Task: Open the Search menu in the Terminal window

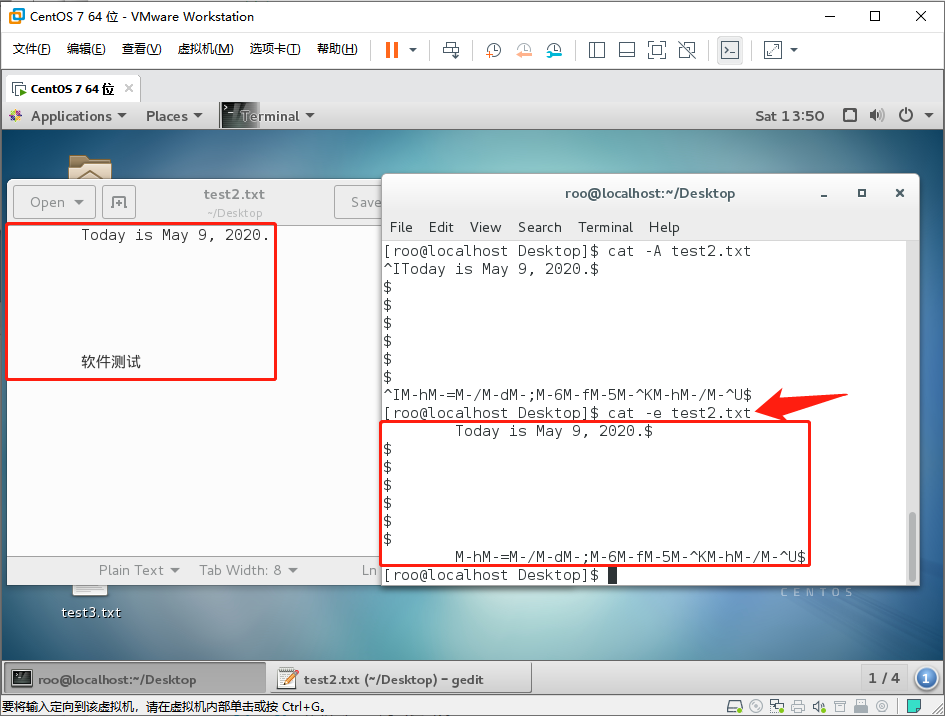Action: (539, 227)
